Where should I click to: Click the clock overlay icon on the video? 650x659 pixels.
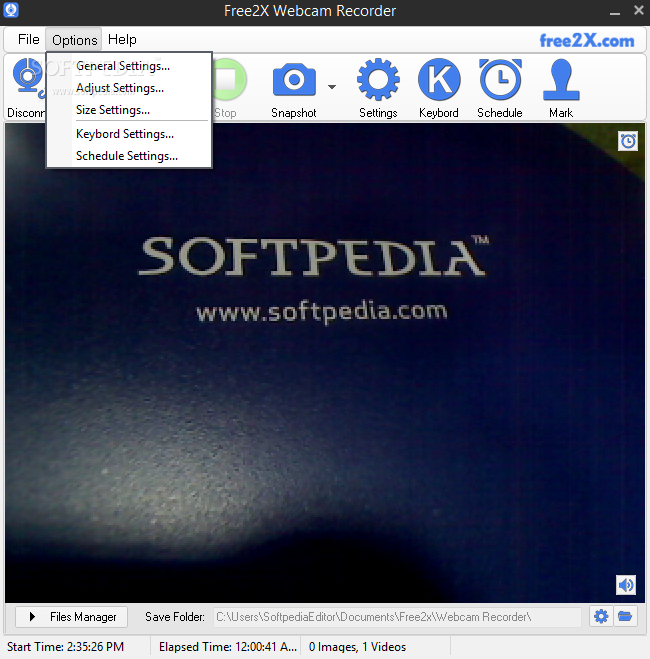tap(628, 141)
